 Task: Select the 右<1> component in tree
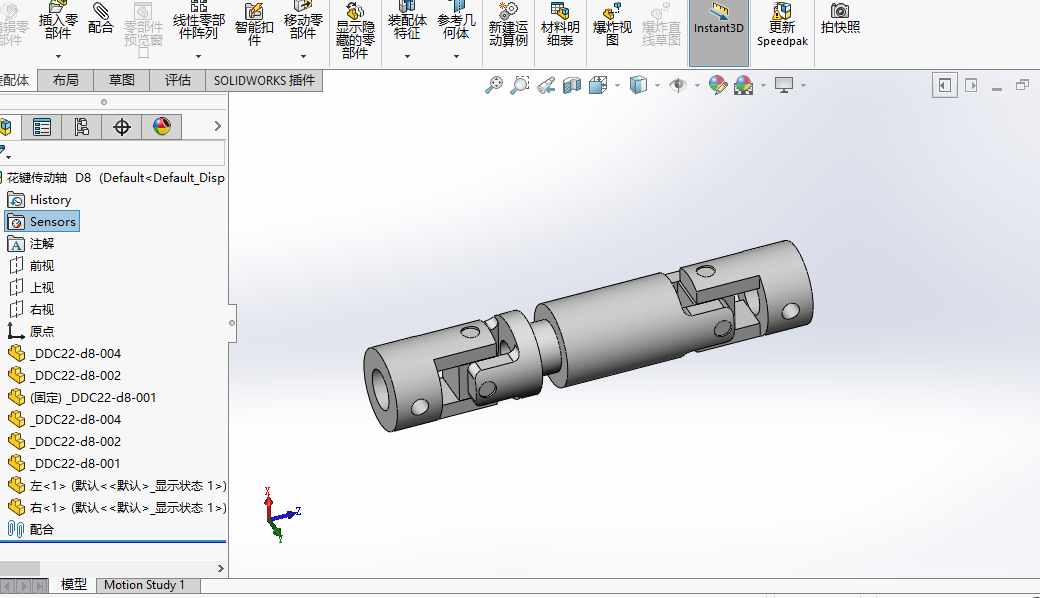tap(117, 507)
